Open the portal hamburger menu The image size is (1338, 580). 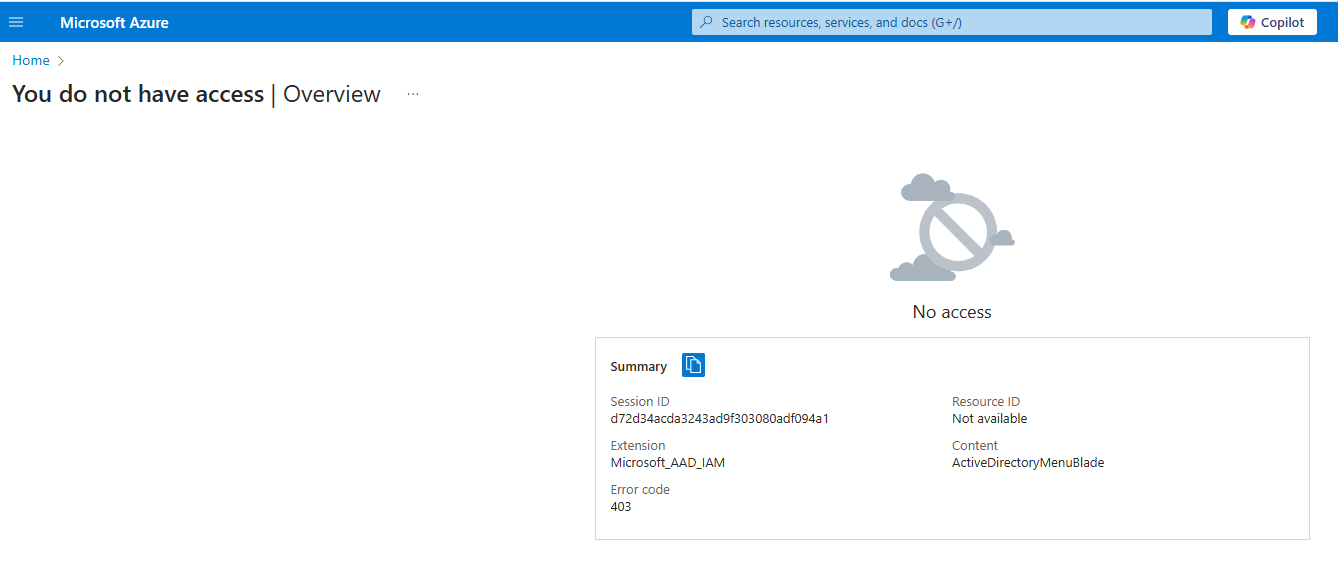click(x=16, y=21)
